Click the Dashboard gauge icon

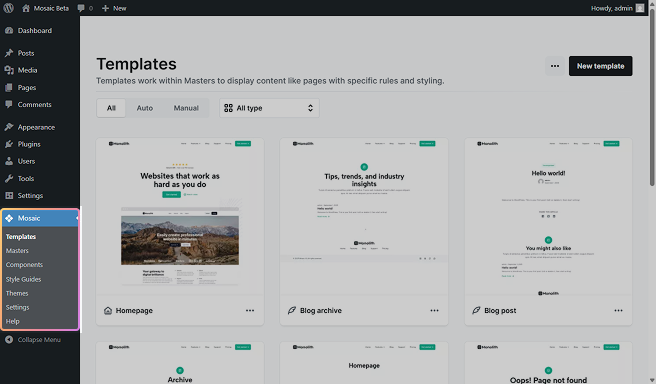pyautogui.click(x=9, y=31)
